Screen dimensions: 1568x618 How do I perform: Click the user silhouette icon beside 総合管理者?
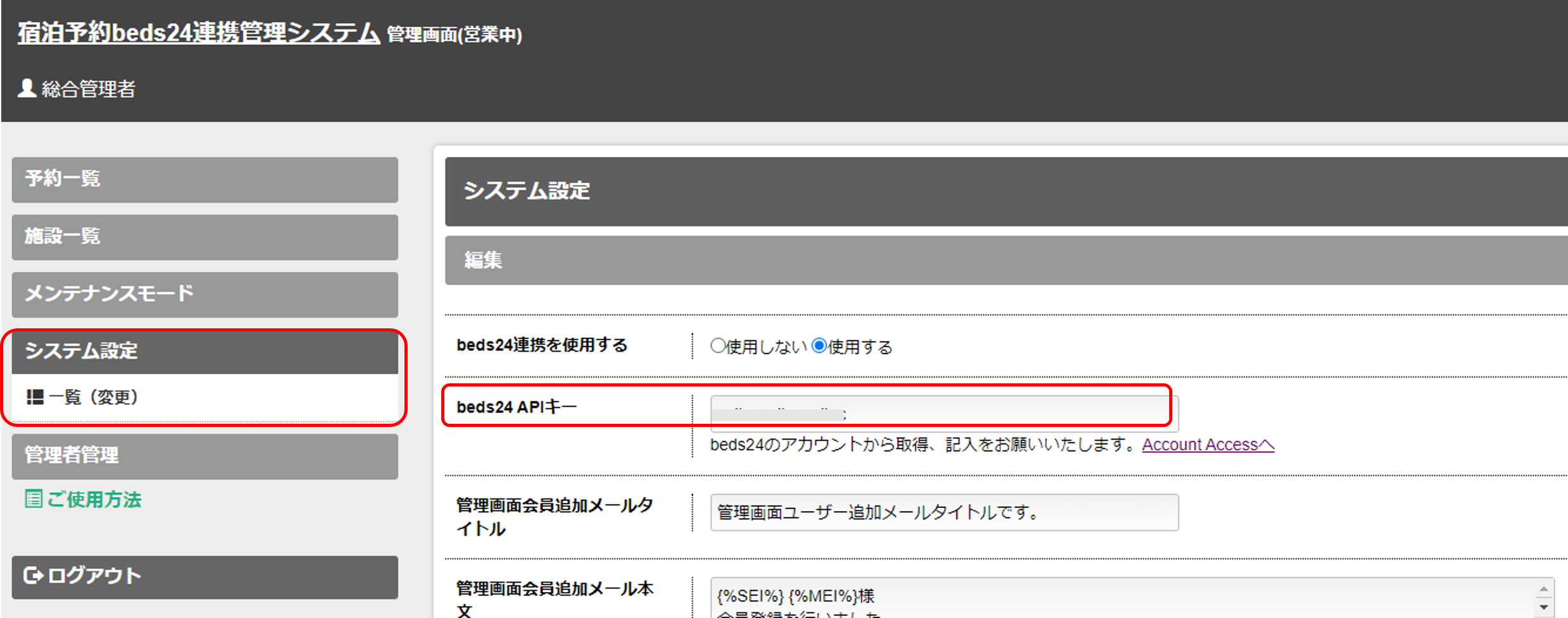pos(27,89)
